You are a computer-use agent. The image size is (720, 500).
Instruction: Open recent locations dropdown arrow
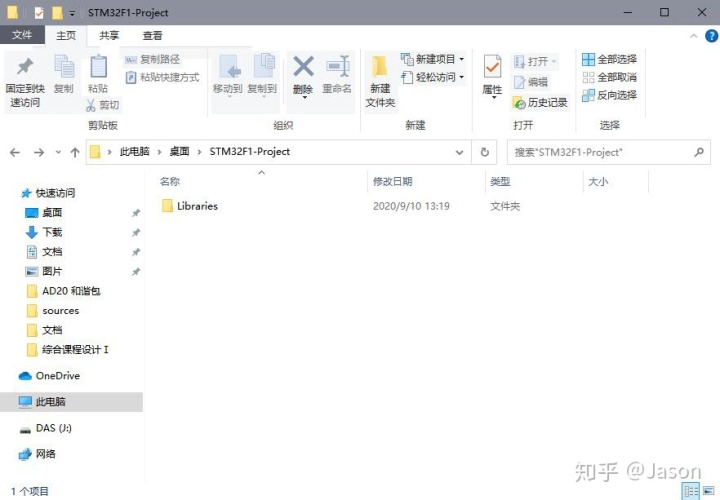tap(58, 152)
